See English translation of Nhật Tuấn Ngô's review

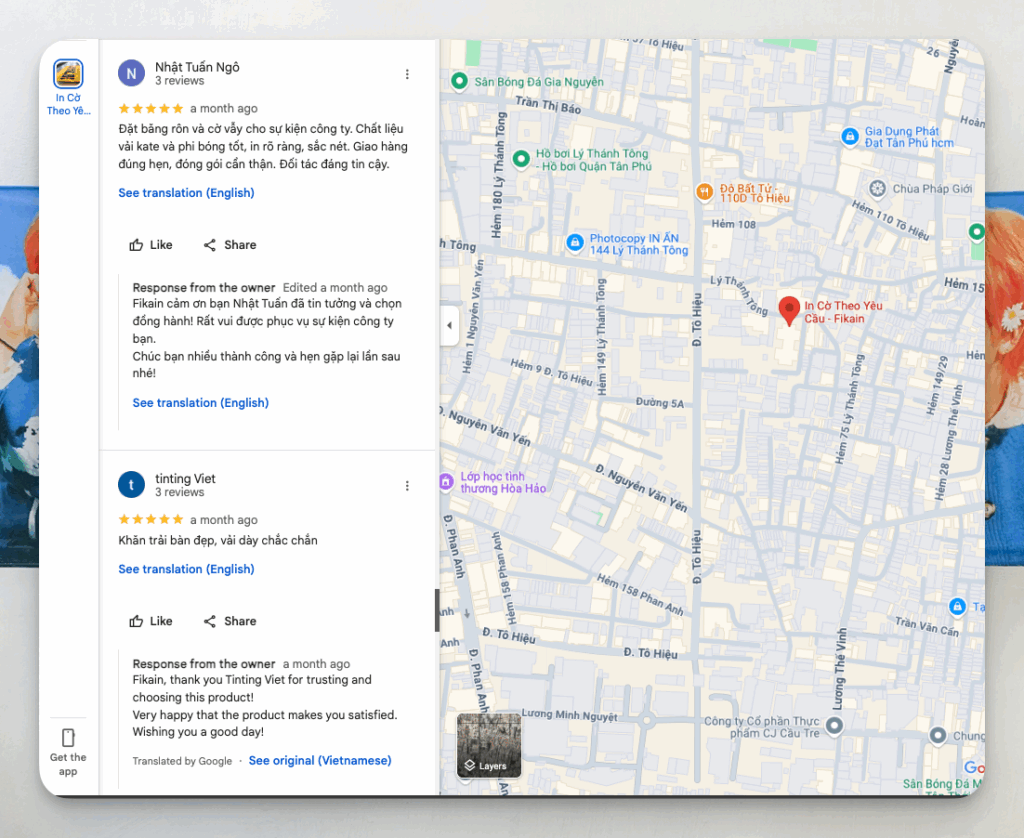(186, 193)
